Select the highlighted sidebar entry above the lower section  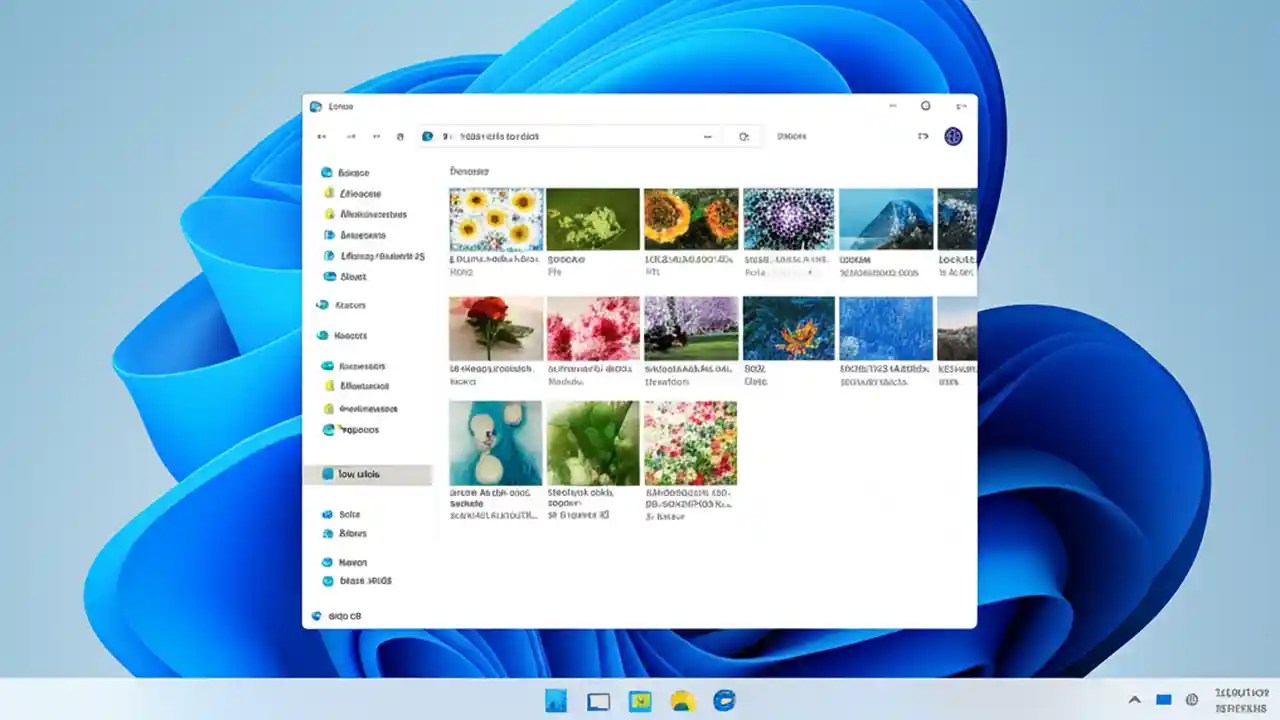pos(370,473)
